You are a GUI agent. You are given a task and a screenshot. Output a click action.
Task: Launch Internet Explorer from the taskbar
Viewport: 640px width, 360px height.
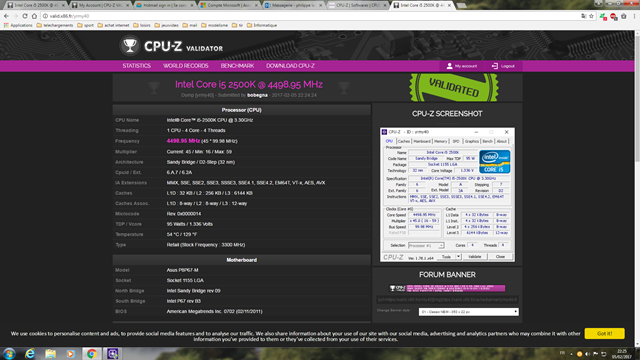coord(30,353)
